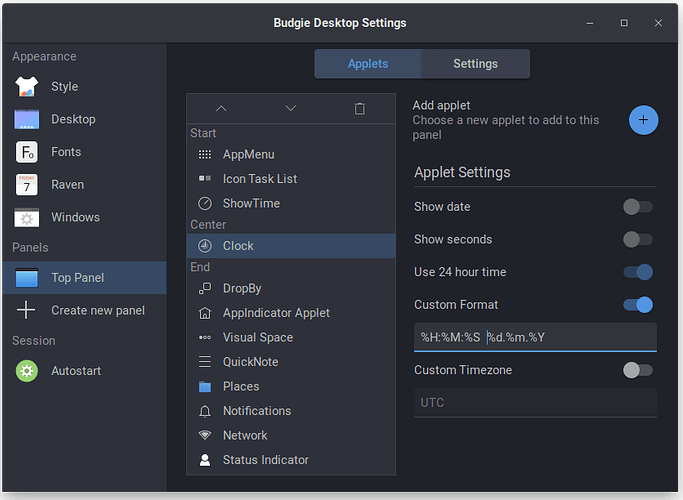Disable Use 24 hour time
Screen dimensions: 683x500
pyautogui.click(x=637, y=272)
